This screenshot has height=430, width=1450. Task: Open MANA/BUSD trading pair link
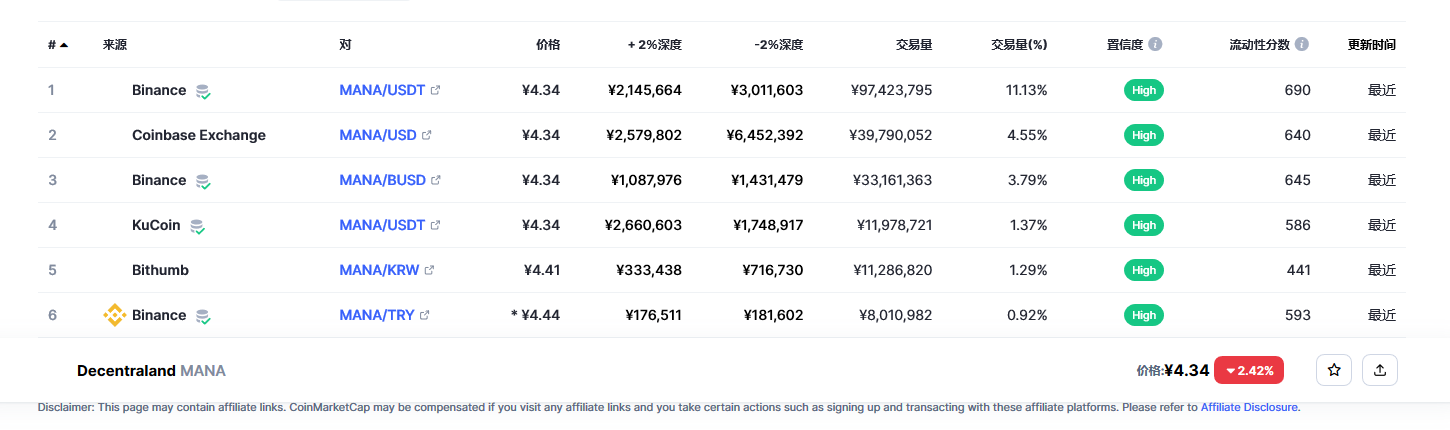[x=383, y=180]
